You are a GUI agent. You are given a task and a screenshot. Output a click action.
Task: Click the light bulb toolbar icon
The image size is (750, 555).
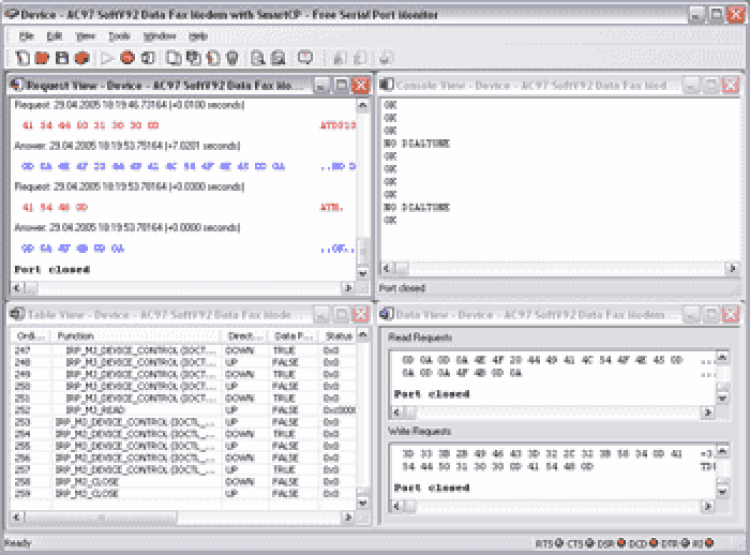coord(232,58)
